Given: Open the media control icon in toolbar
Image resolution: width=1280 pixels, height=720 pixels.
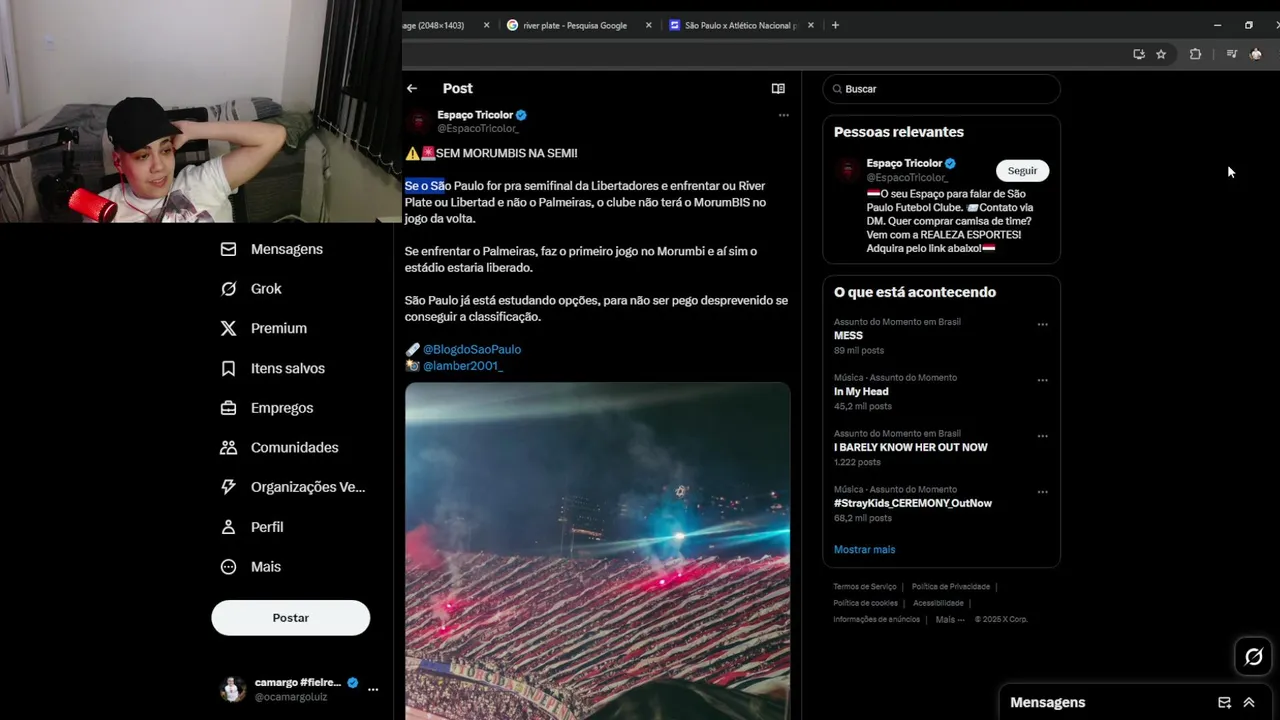Looking at the screenshot, I should pos(1231,54).
